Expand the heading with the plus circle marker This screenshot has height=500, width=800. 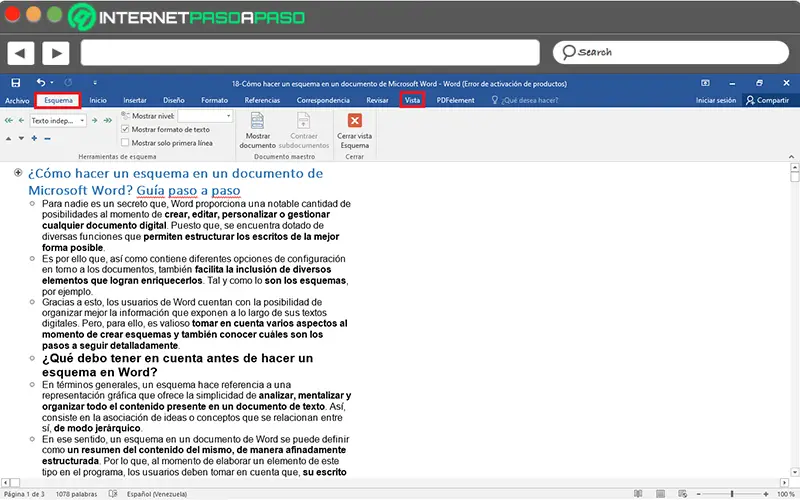click(x=18, y=172)
